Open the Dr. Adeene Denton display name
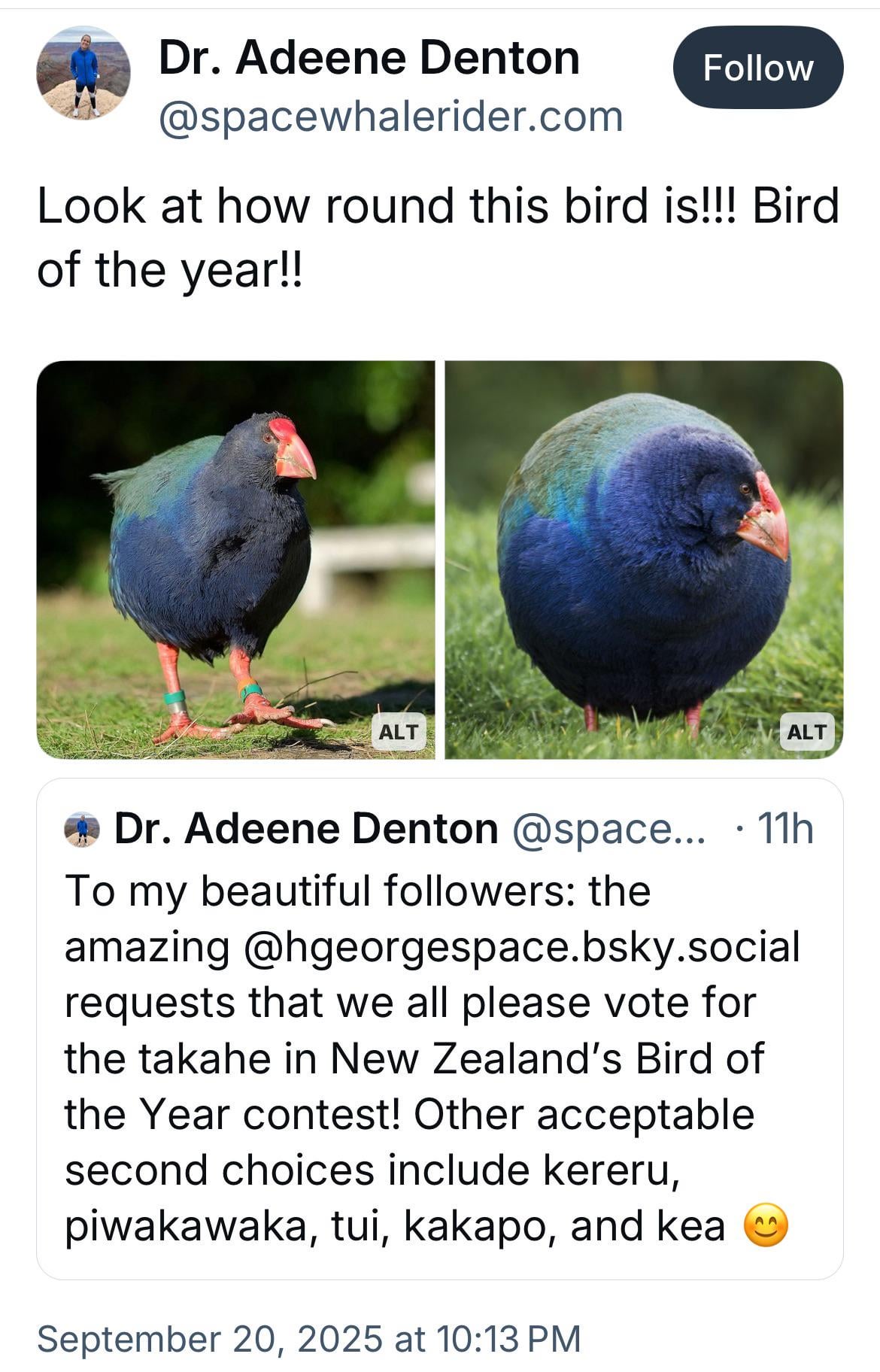This screenshot has height=1372, width=880. point(369,58)
